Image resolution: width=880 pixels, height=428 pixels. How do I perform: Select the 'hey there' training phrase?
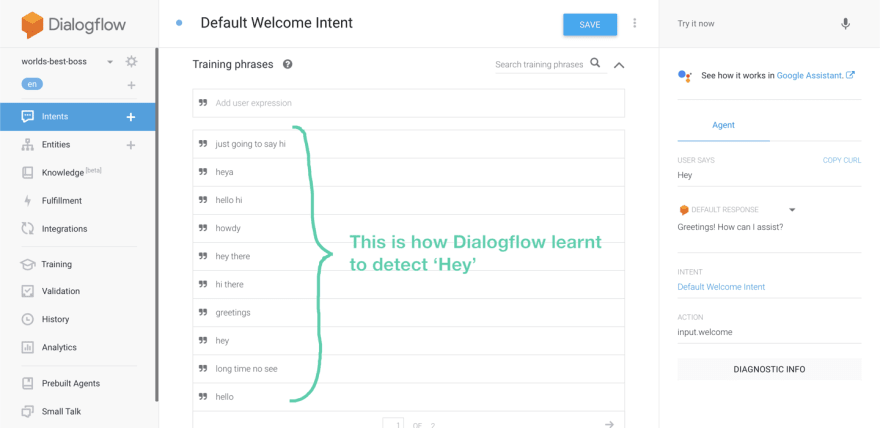(409, 256)
